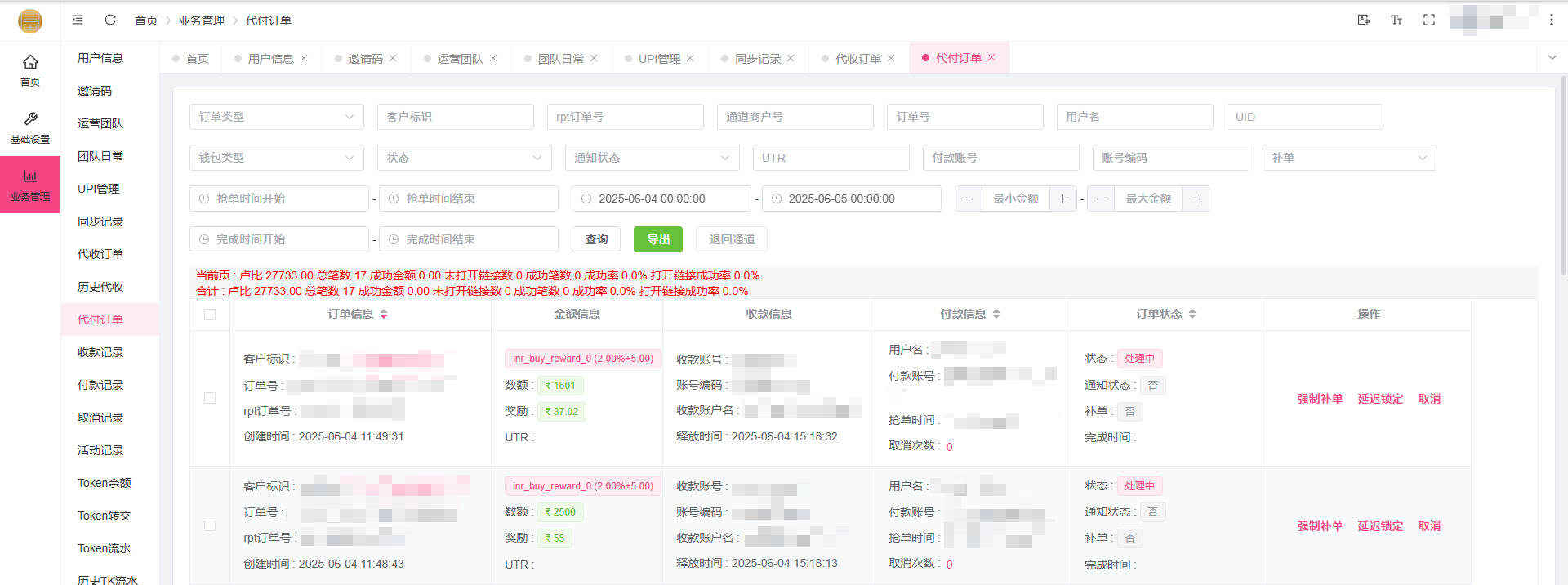This screenshot has height=585, width=1568.
Task: Select the first order row checkbox
Action: (x=210, y=398)
